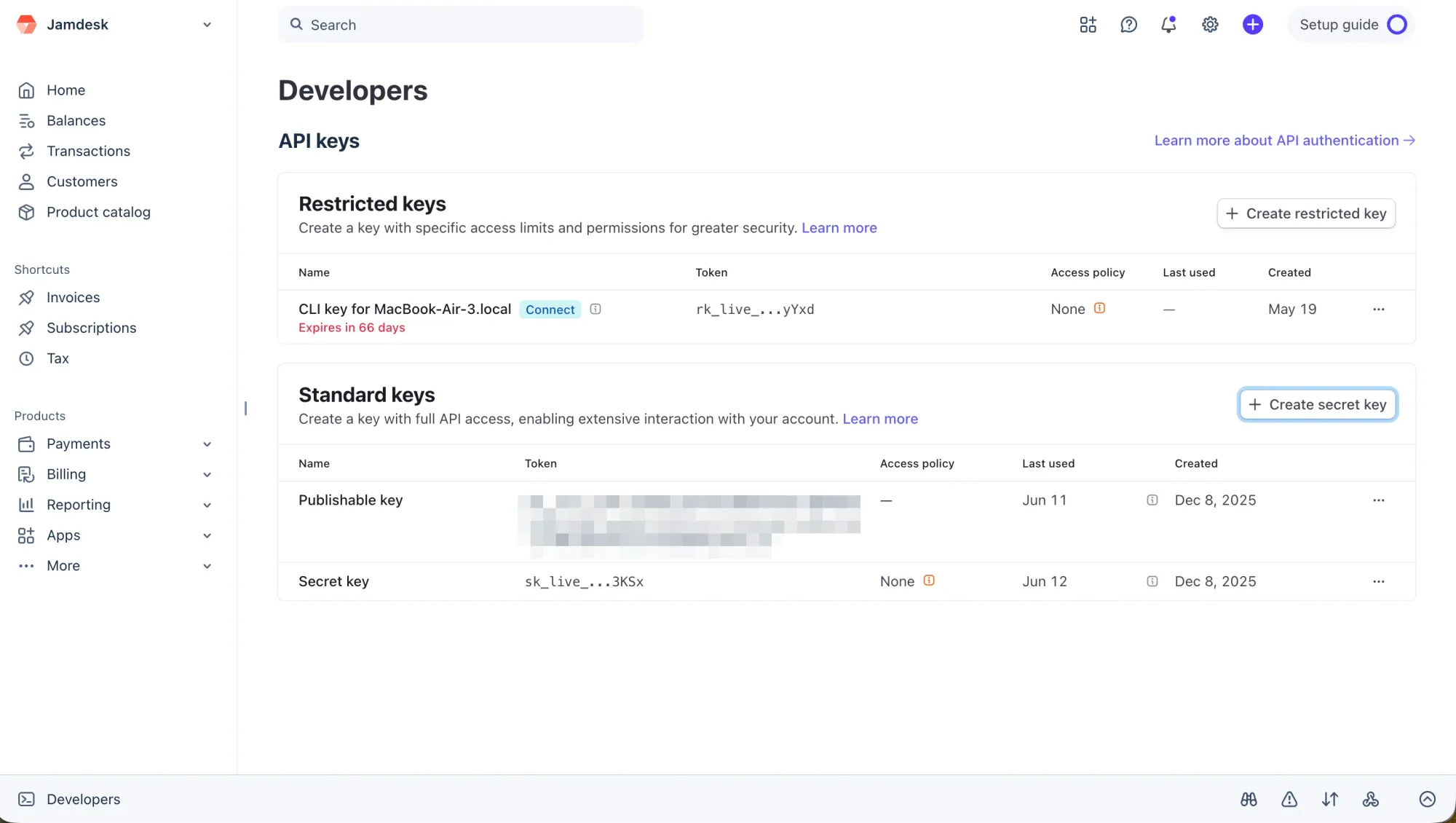Click the pin icon beside Invoices
This screenshot has height=823, width=1456.
coord(26,298)
